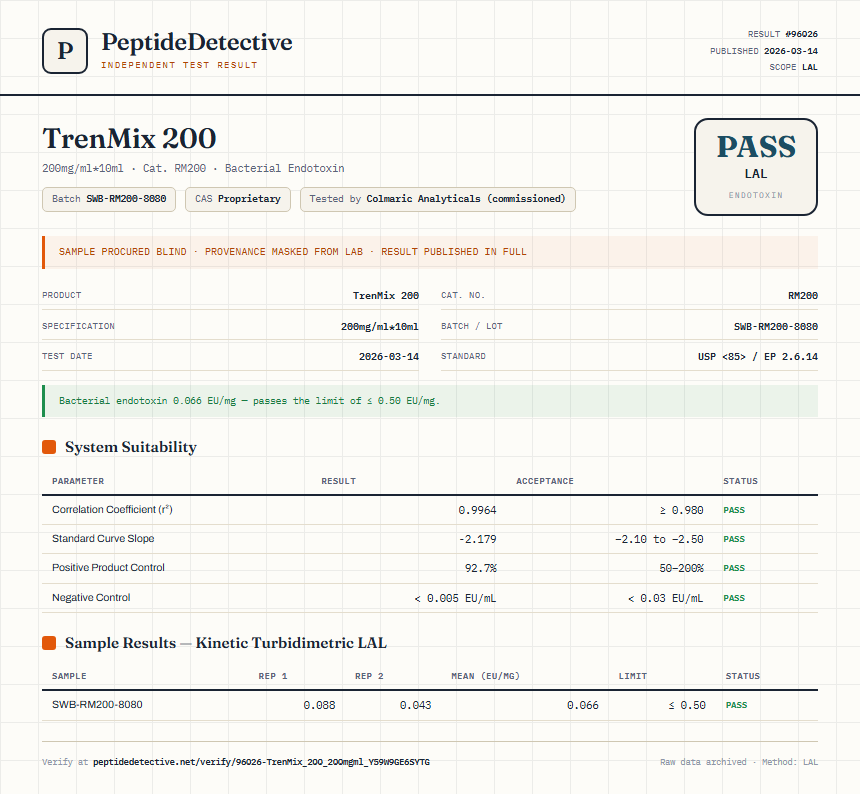Click the TEST DATE value 2026-03-14
The width and height of the screenshot is (860, 794).
389,357
